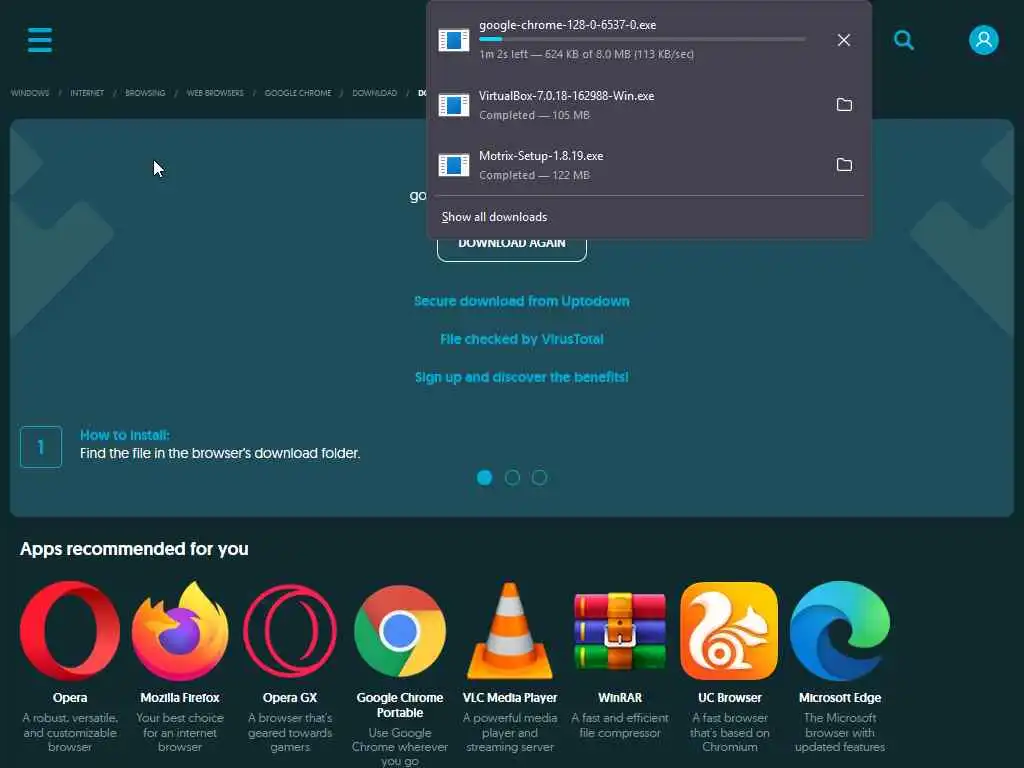Click Sign up and discover the benefits
This screenshot has height=768, width=1024.
[x=522, y=377]
